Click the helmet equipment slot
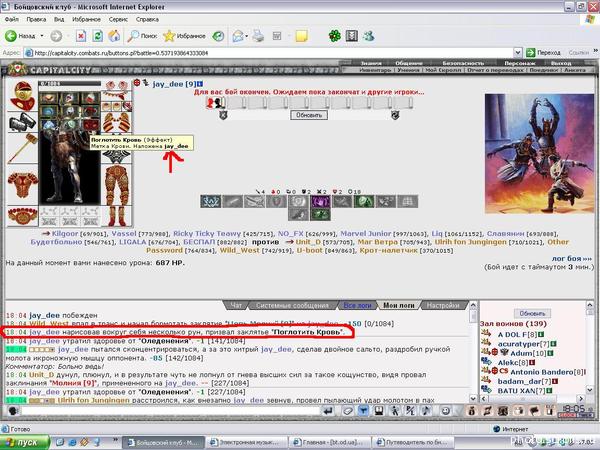 click(x=22, y=96)
